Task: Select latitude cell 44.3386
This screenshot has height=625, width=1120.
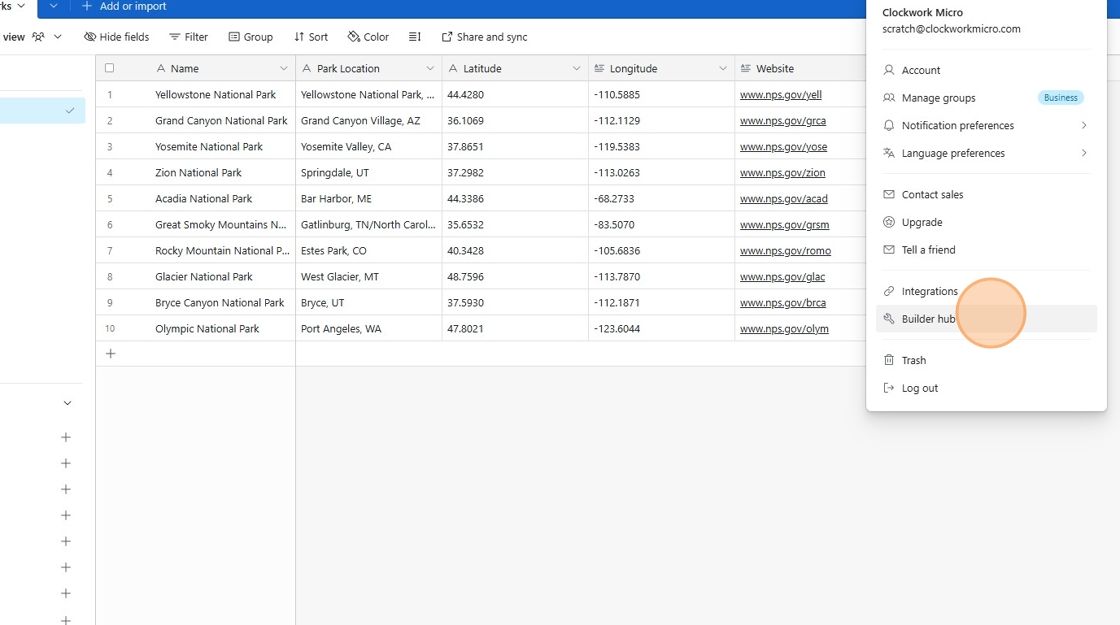Action: tap(515, 199)
